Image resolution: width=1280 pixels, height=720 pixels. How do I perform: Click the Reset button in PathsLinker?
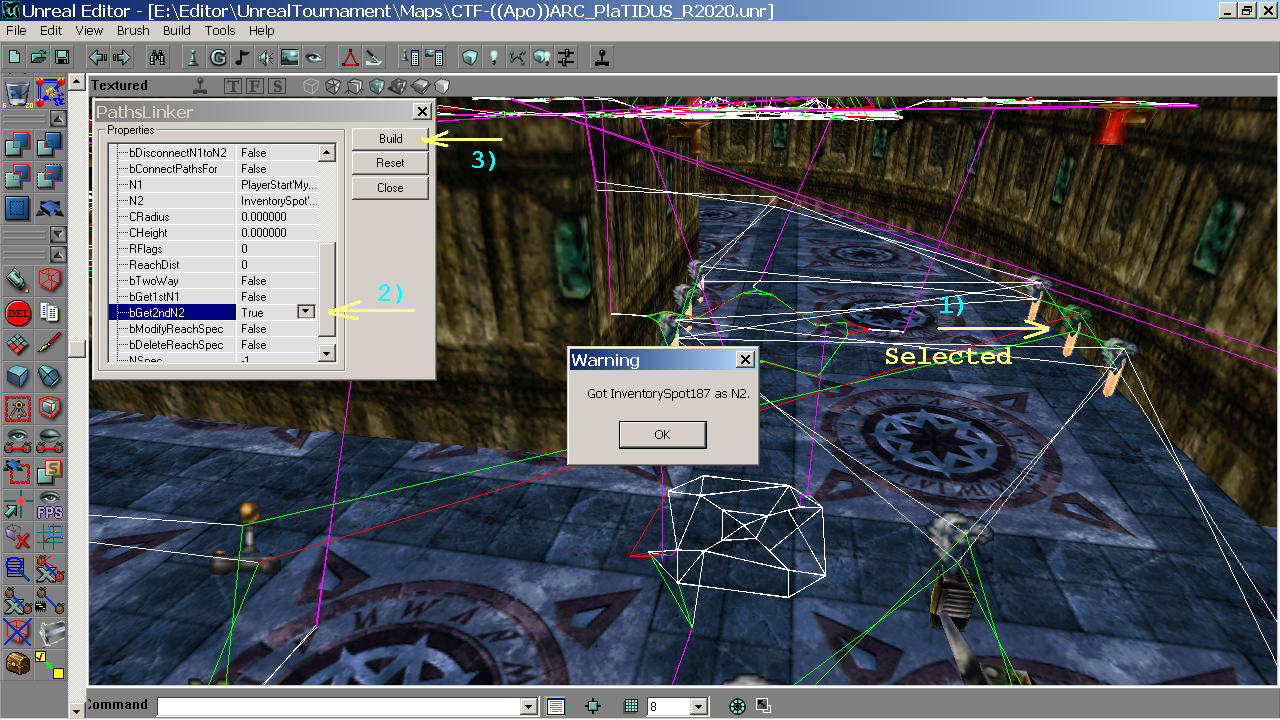(390, 163)
